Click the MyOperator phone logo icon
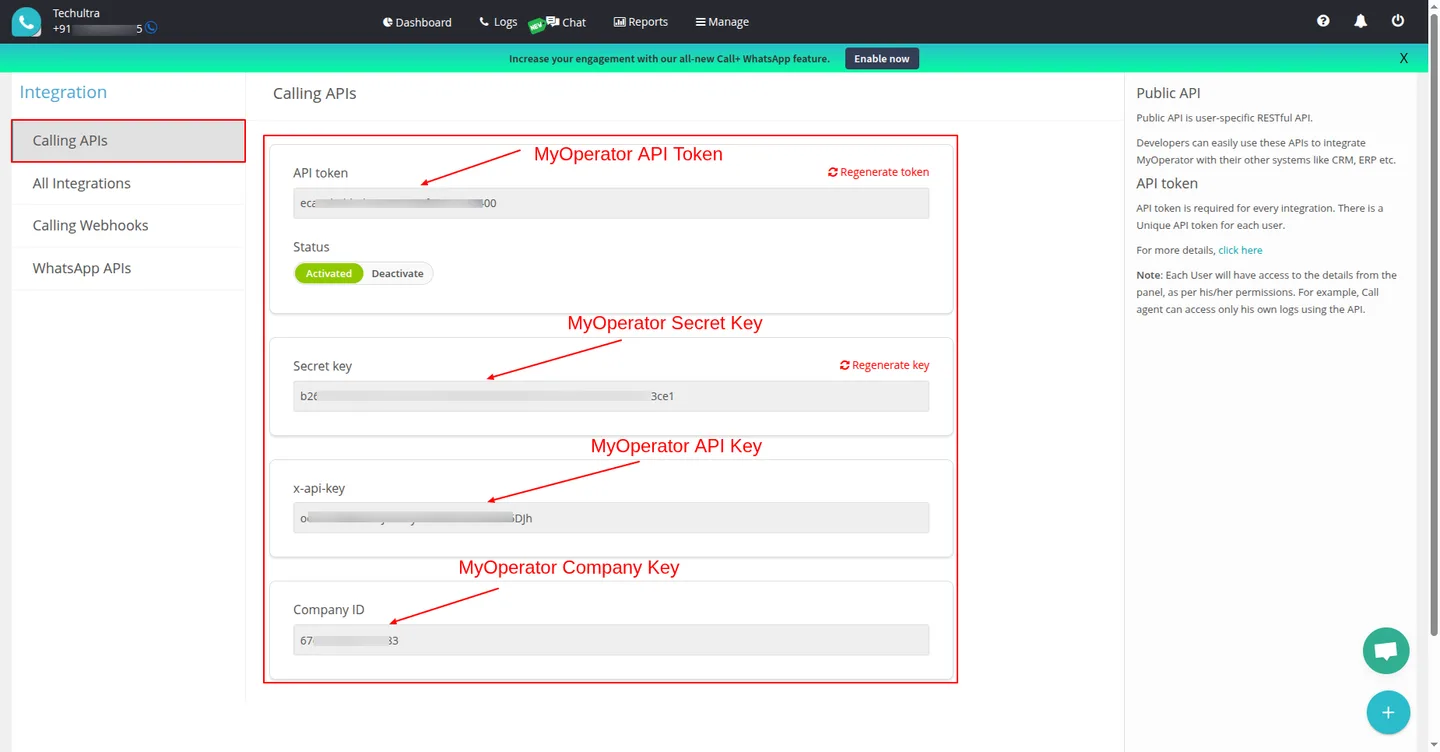The width and height of the screenshot is (1440, 752). (x=26, y=21)
